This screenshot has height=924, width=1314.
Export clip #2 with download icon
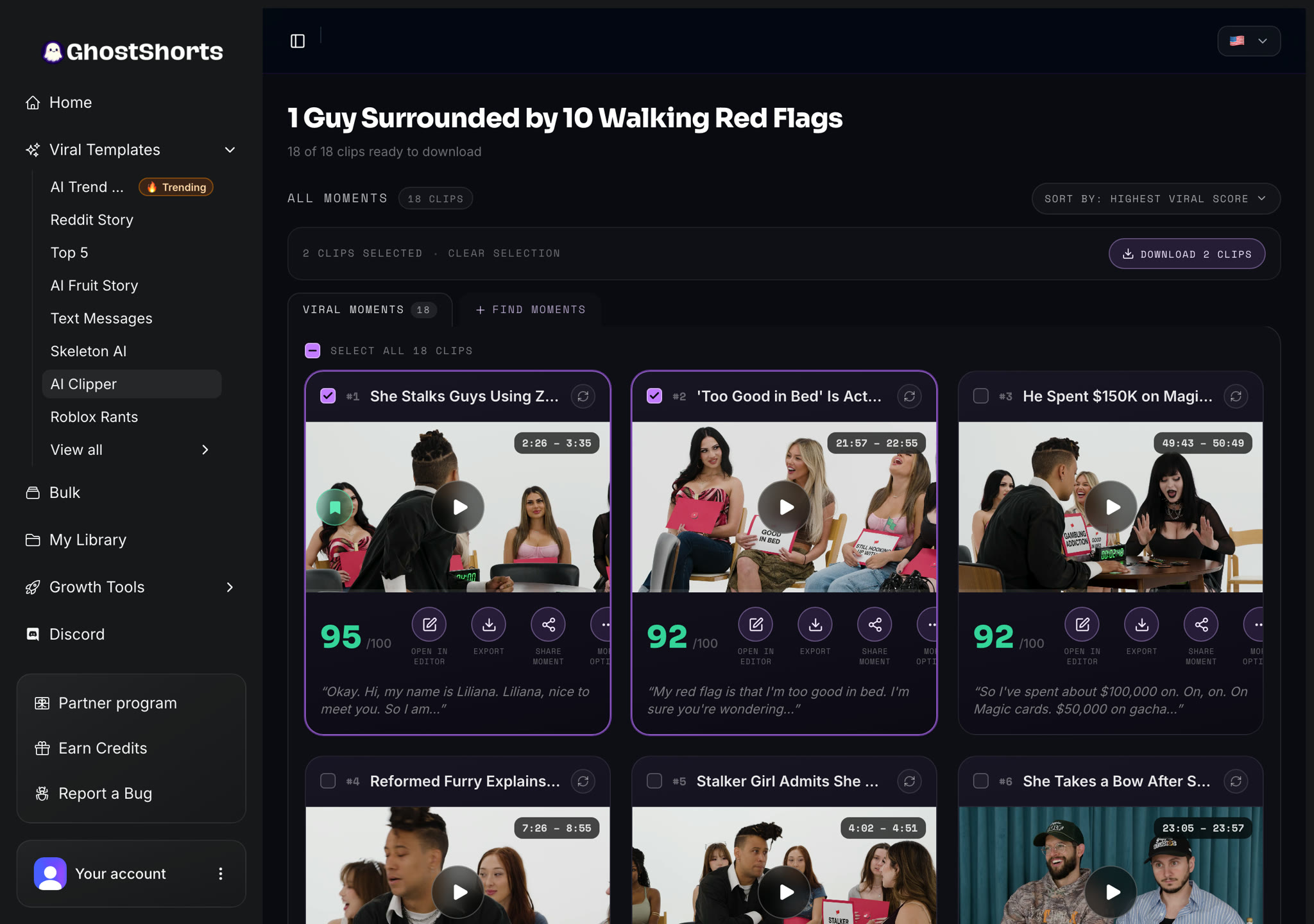[x=815, y=624]
